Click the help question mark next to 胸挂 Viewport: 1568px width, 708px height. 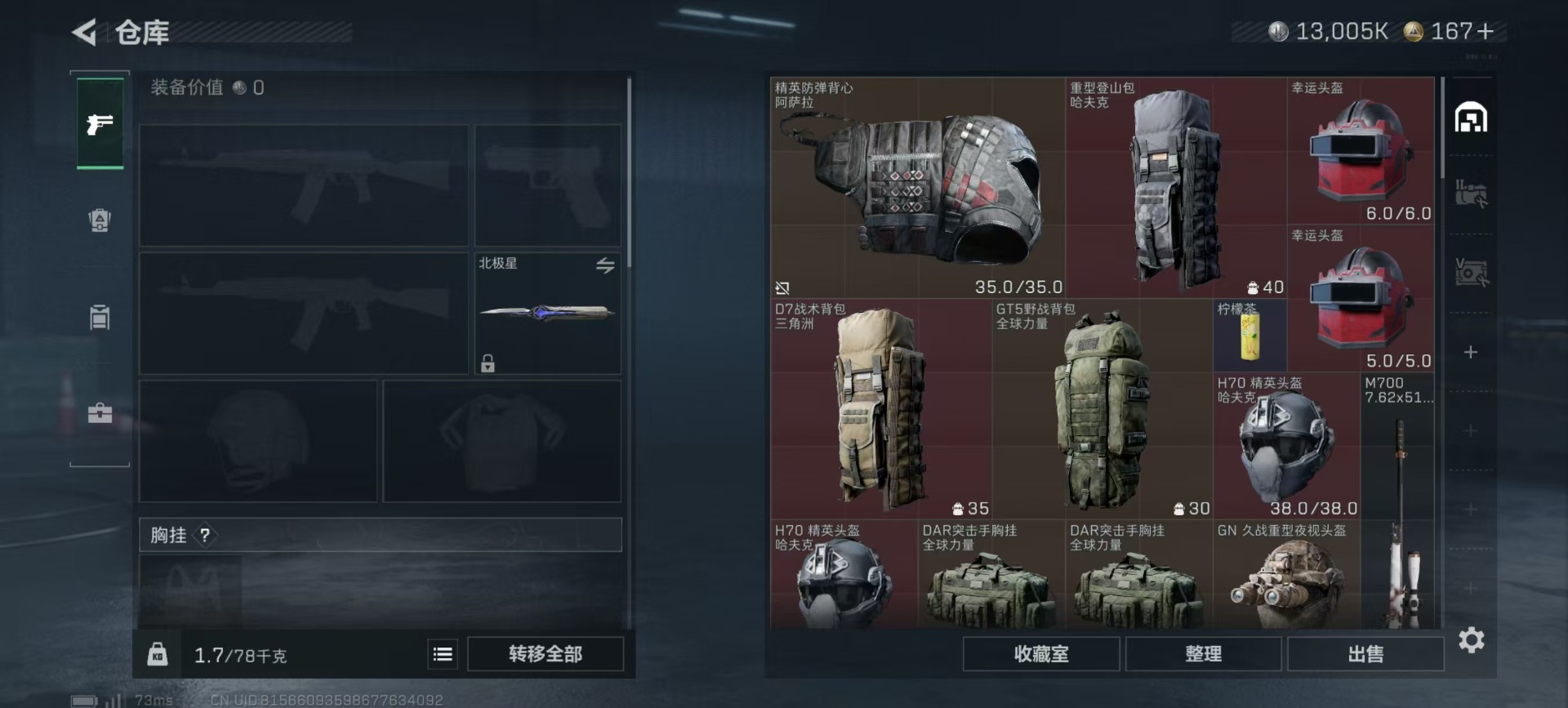205,535
